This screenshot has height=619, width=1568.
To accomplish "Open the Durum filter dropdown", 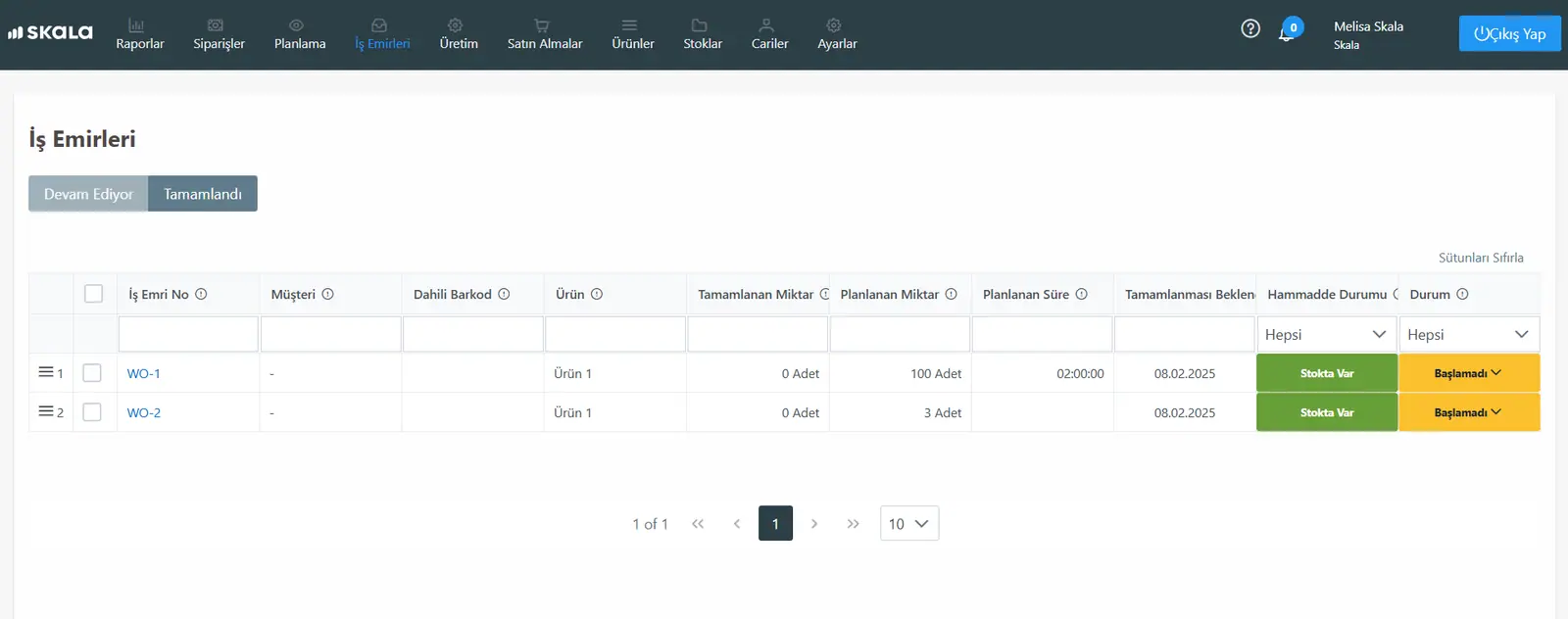I will 1469,335.
